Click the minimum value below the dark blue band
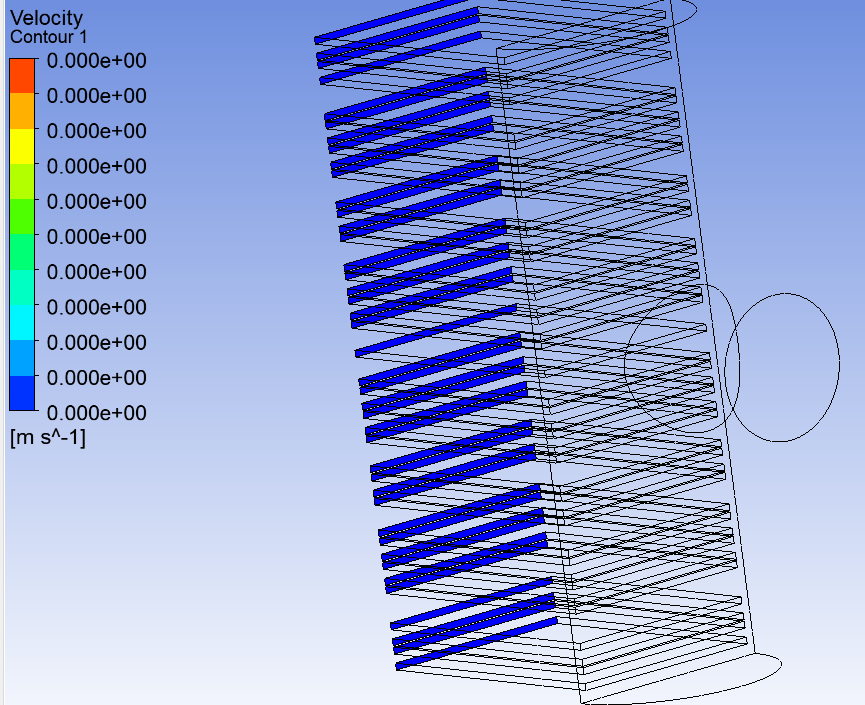This screenshot has width=865, height=705. tap(97, 413)
